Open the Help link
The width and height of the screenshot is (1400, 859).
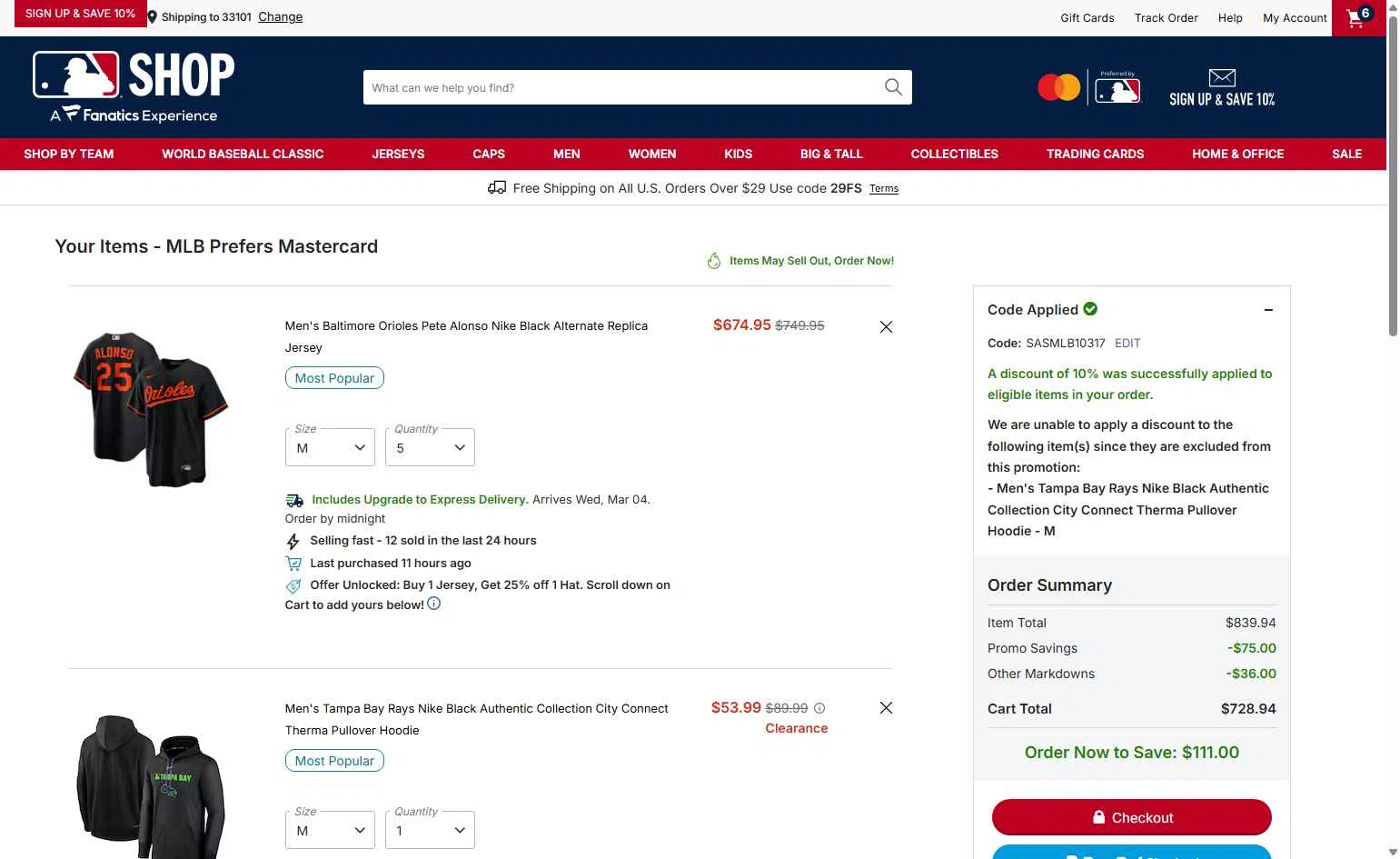coord(1230,17)
